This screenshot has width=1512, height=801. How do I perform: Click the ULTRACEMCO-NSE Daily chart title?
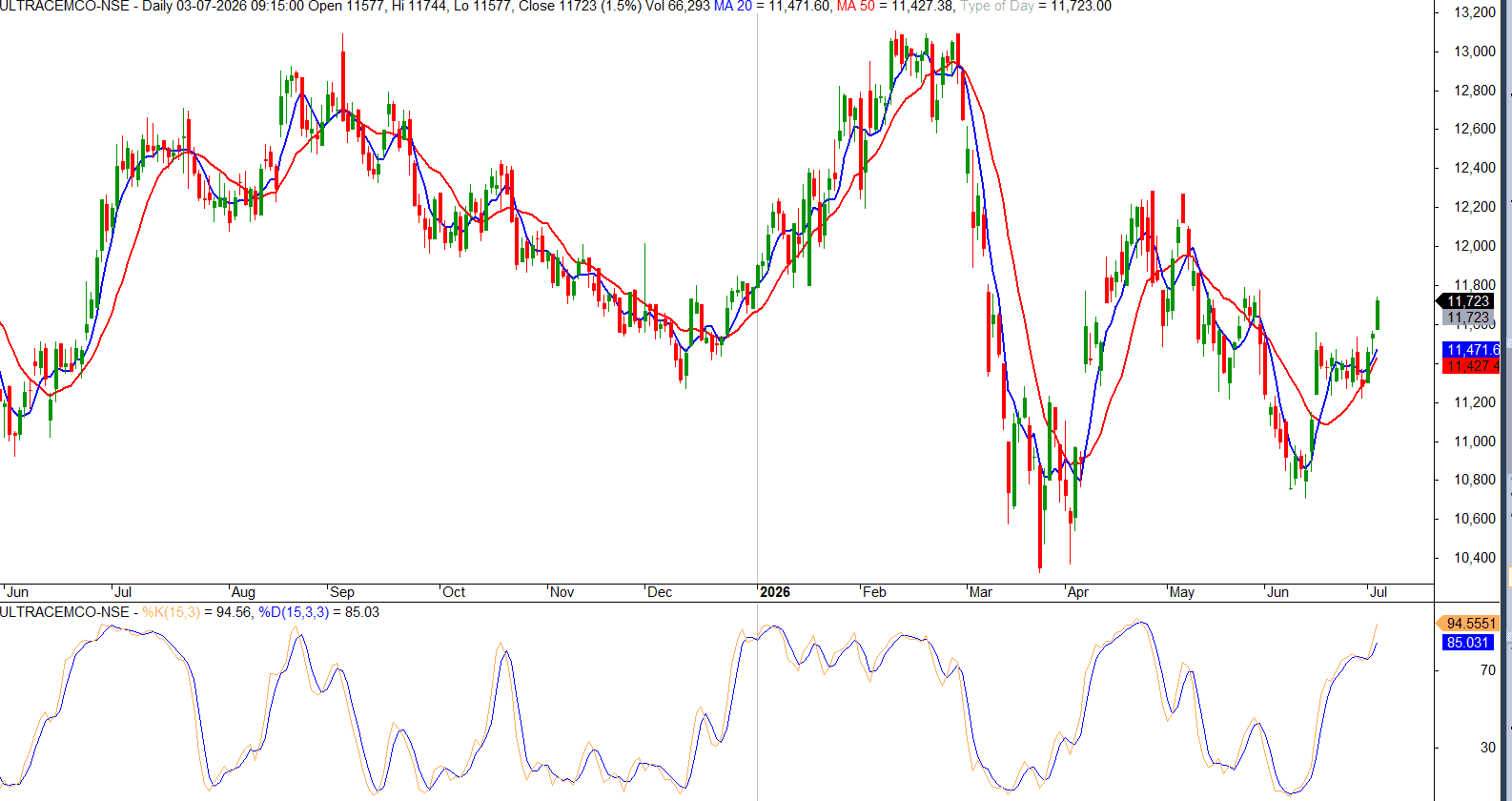(86, 6)
